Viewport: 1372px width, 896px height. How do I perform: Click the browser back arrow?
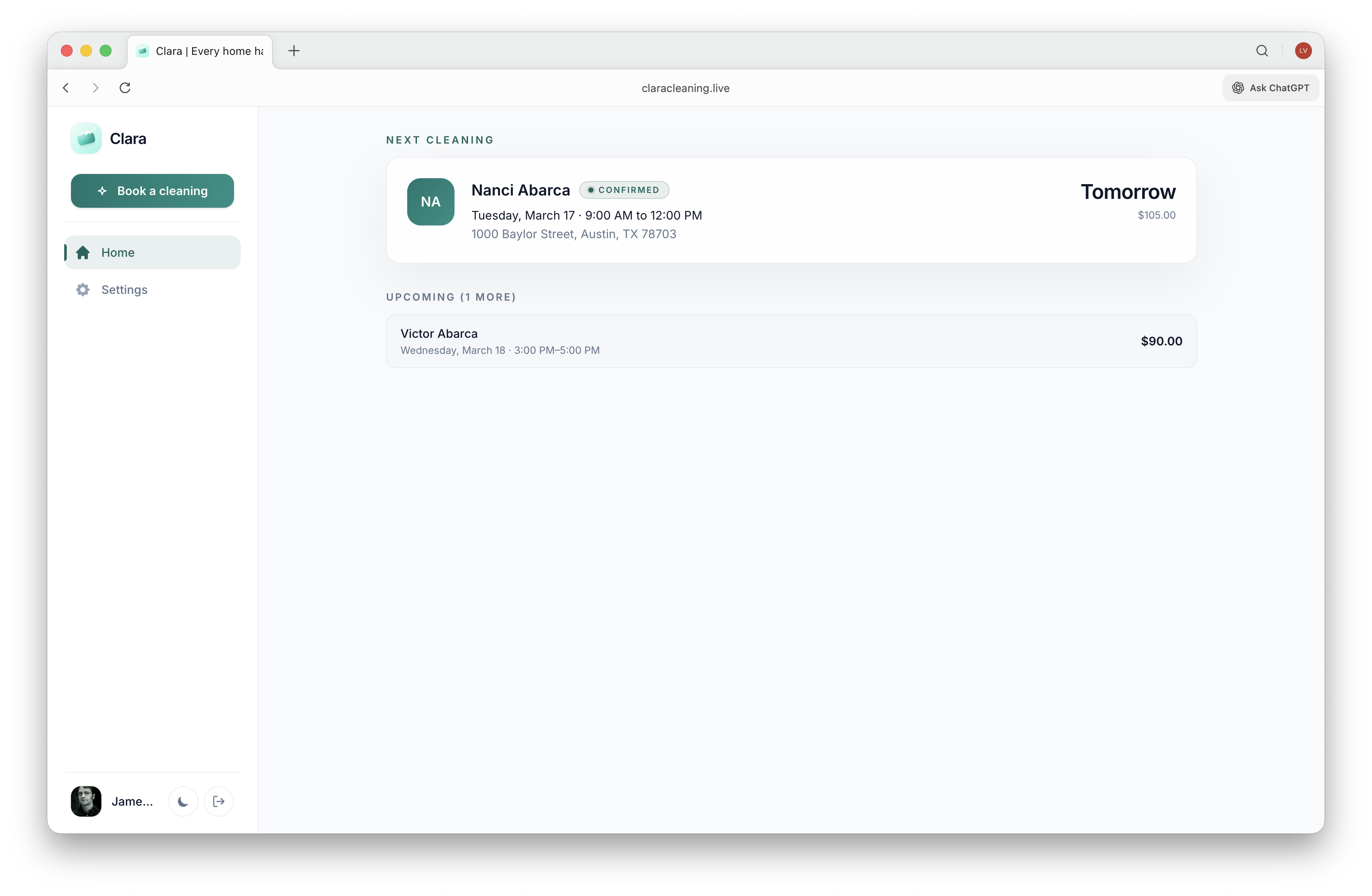pos(66,87)
